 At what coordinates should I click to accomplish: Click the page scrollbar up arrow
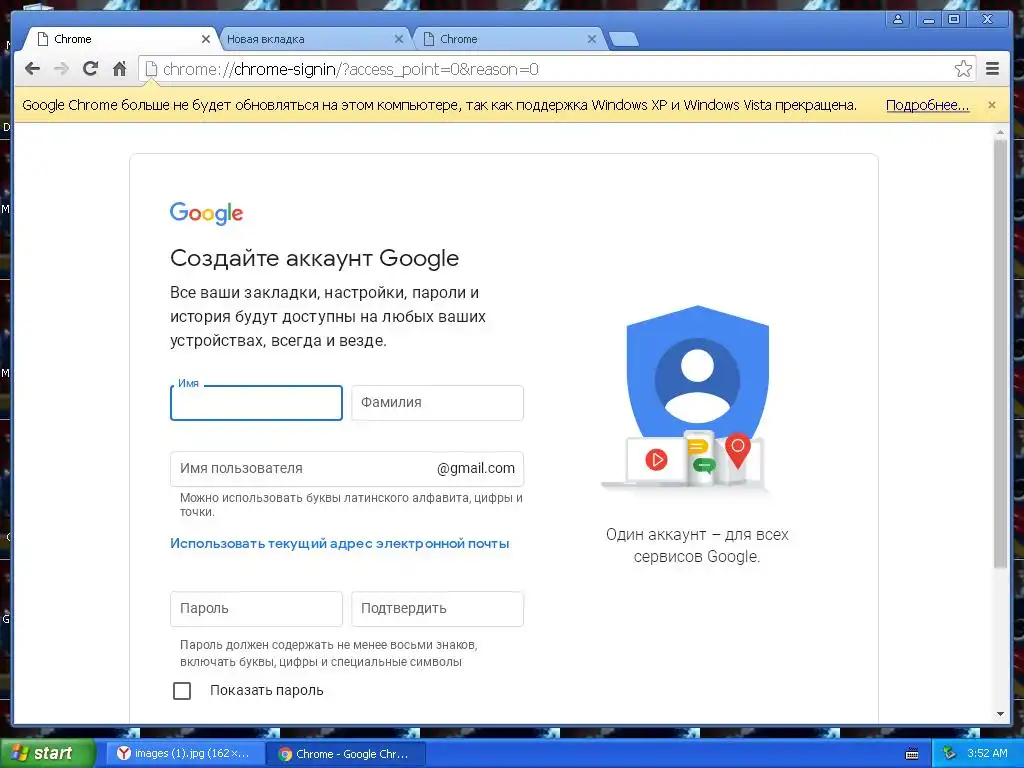tap(1000, 133)
